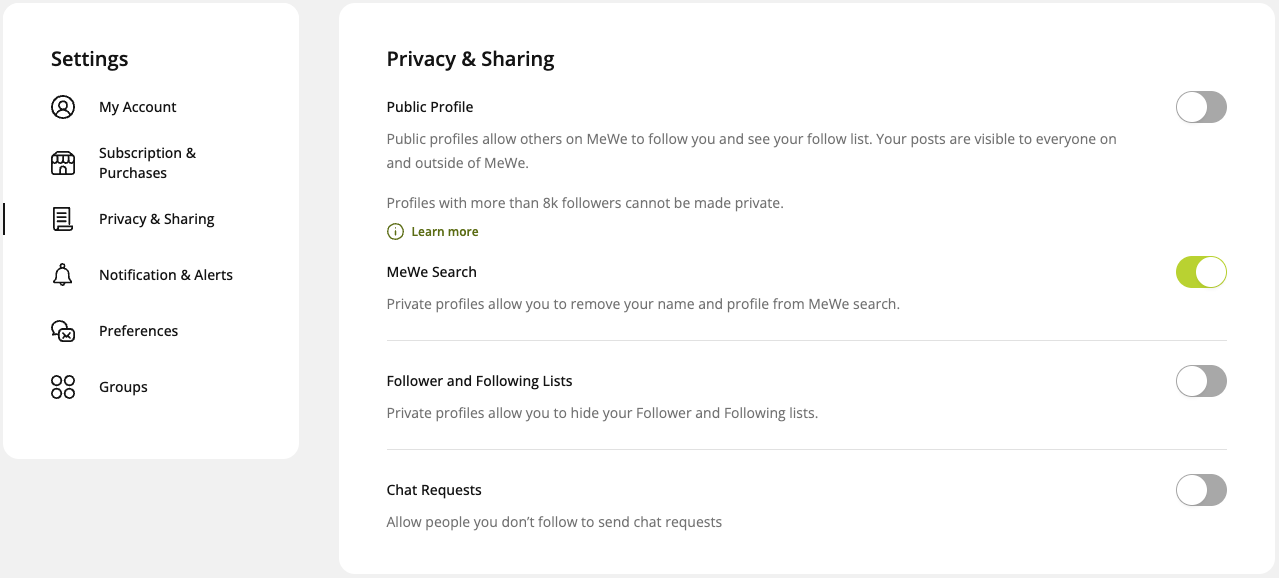Click the Notification & Alerts bell icon

pyautogui.click(x=63, y=275)
